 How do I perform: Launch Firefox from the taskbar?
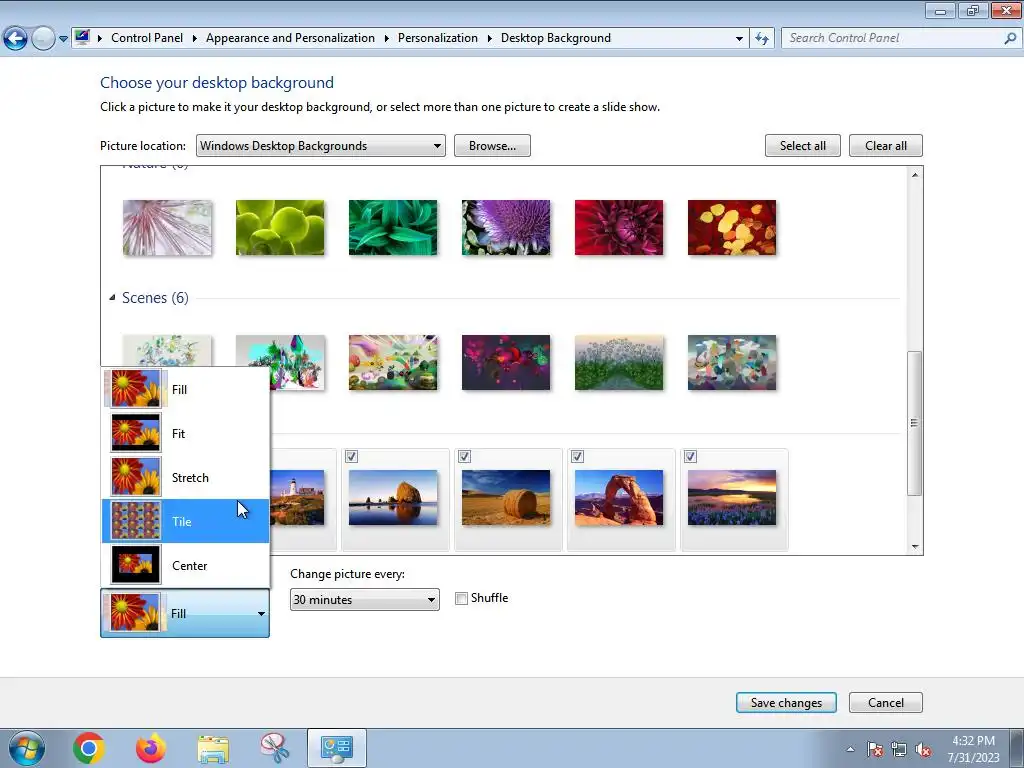click(151, 748)
